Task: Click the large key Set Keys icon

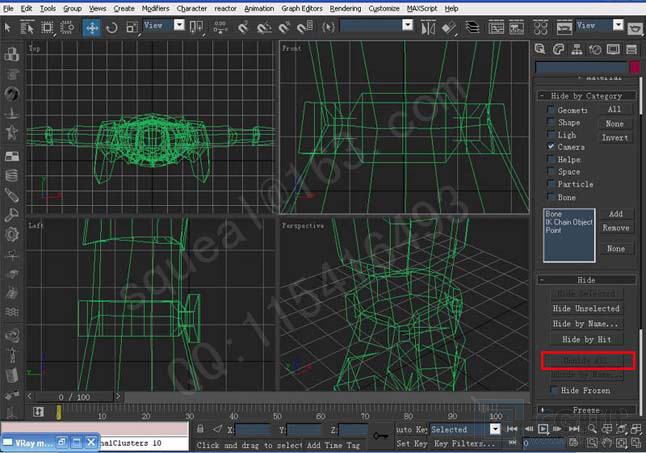Action: tap(380, 435)
